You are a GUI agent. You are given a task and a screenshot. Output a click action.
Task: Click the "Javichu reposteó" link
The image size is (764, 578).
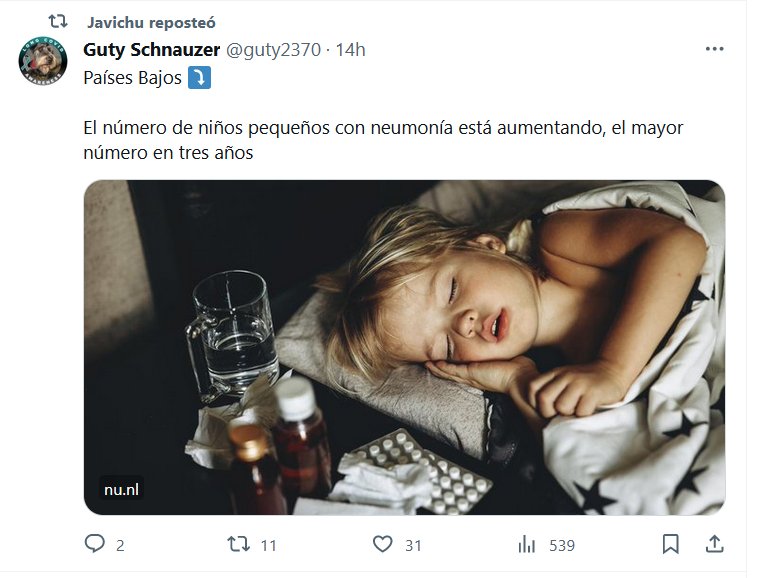(x=151, y=22)
